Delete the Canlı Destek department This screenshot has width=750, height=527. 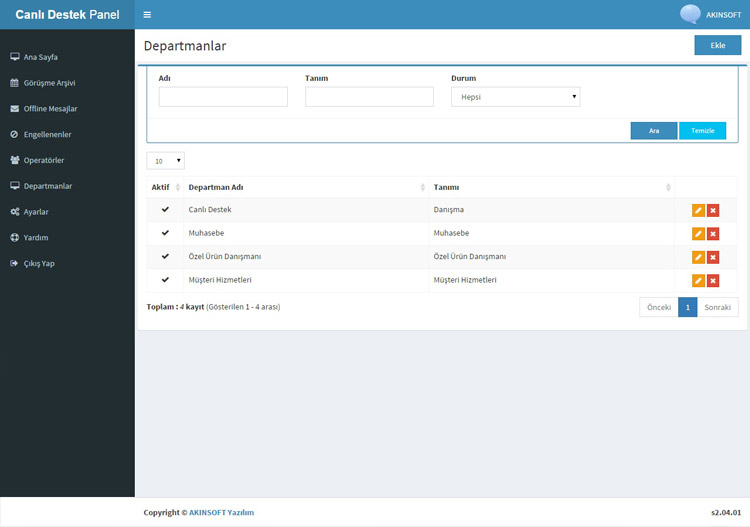(x=713, y=210)
